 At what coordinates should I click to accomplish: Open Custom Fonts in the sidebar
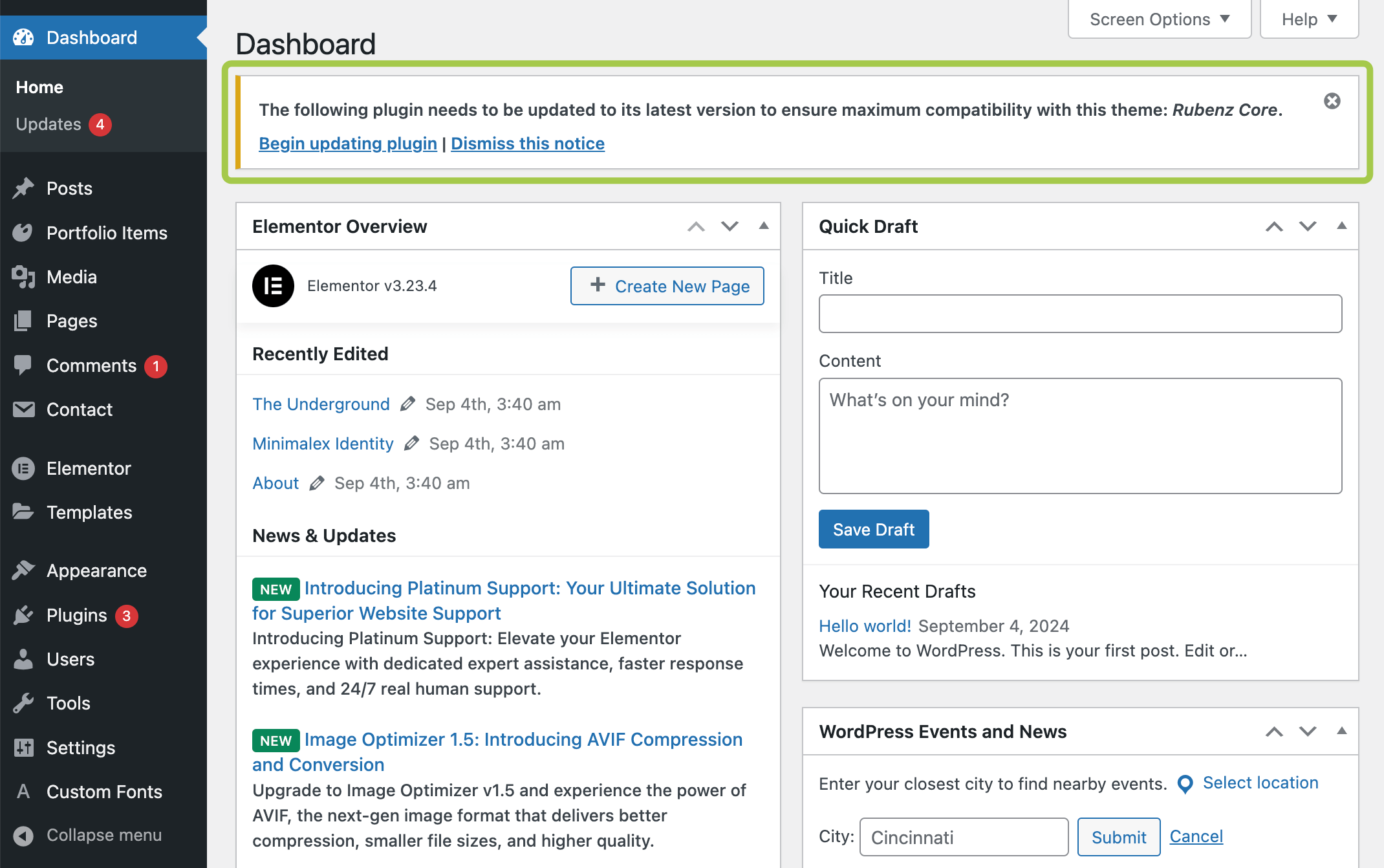[104, 792]
